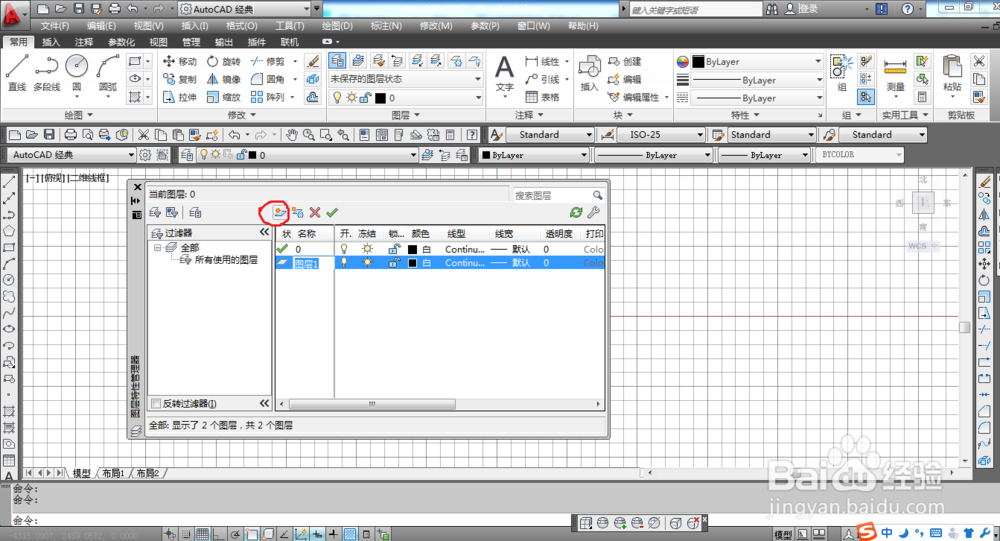Click the Measure (测量) utility tool
1000x541 pixels.
(895, 74)
